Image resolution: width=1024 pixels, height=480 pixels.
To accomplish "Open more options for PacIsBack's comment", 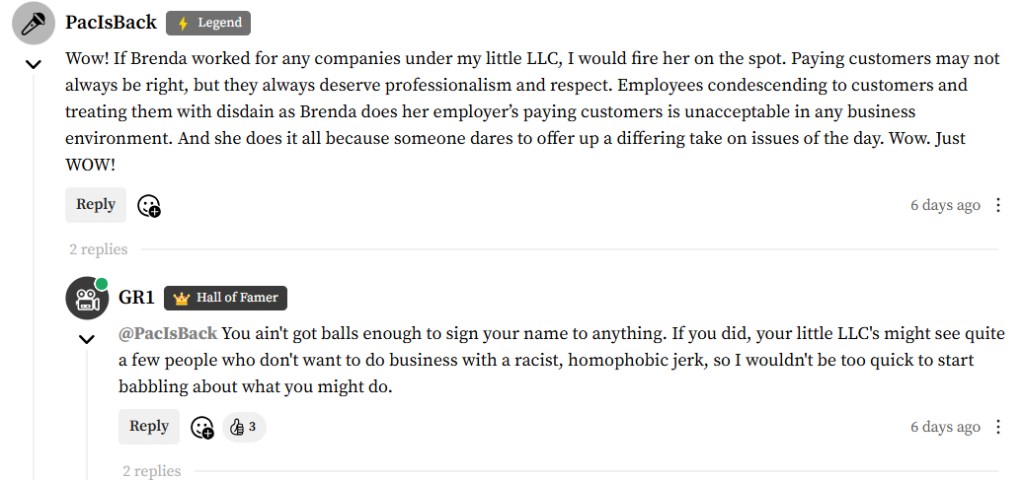I will click(x=998, y=205).
